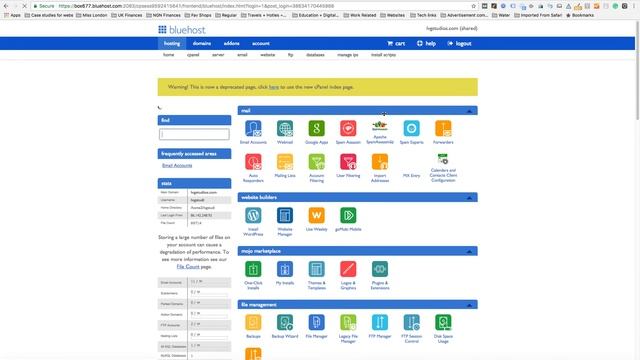640x360 pixels.
Task: Open the Apps bookmarks bar shortcut
Action: pos(12,15)
